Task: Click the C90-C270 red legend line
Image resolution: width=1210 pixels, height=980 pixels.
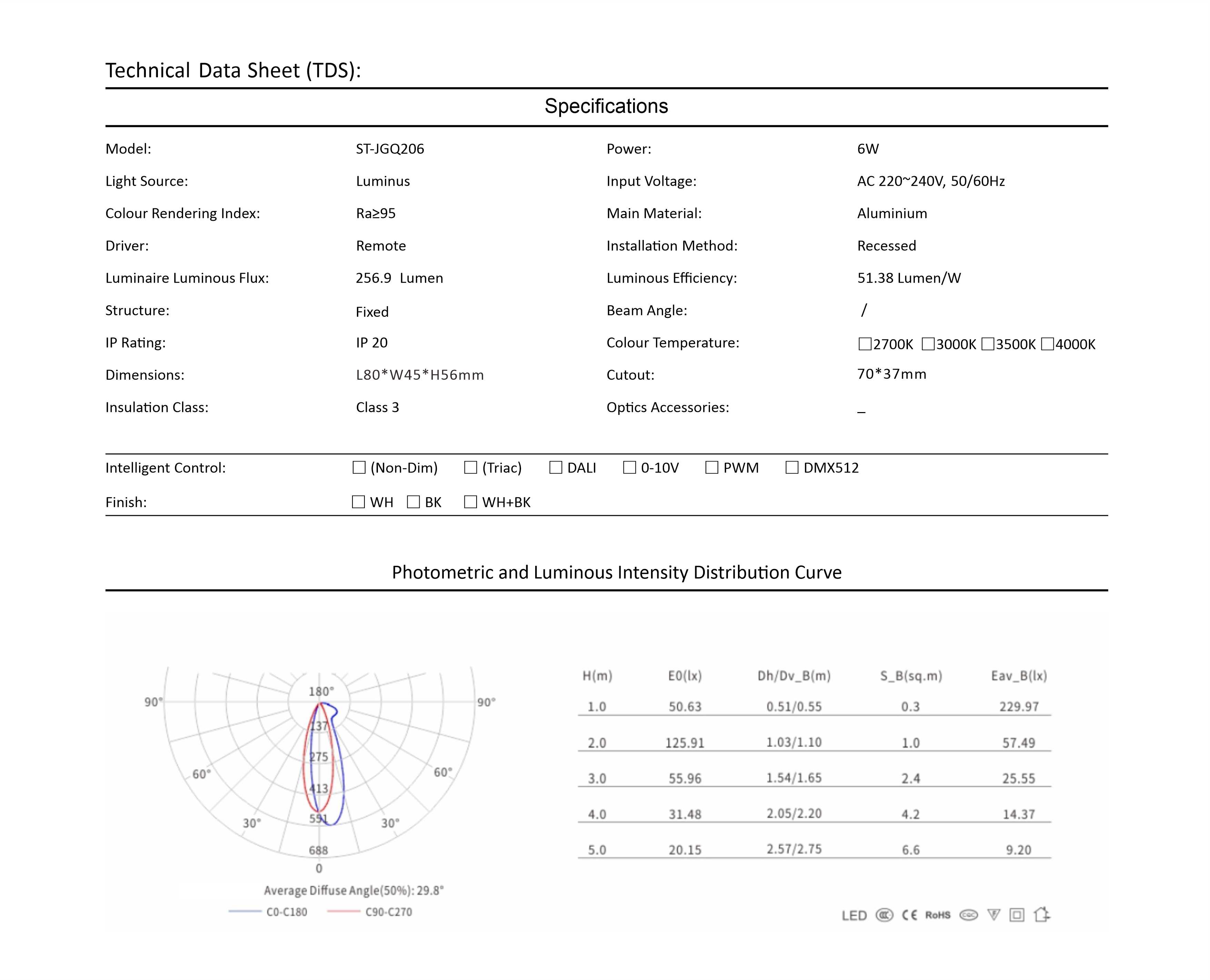Action: click(x=343, y=912)
